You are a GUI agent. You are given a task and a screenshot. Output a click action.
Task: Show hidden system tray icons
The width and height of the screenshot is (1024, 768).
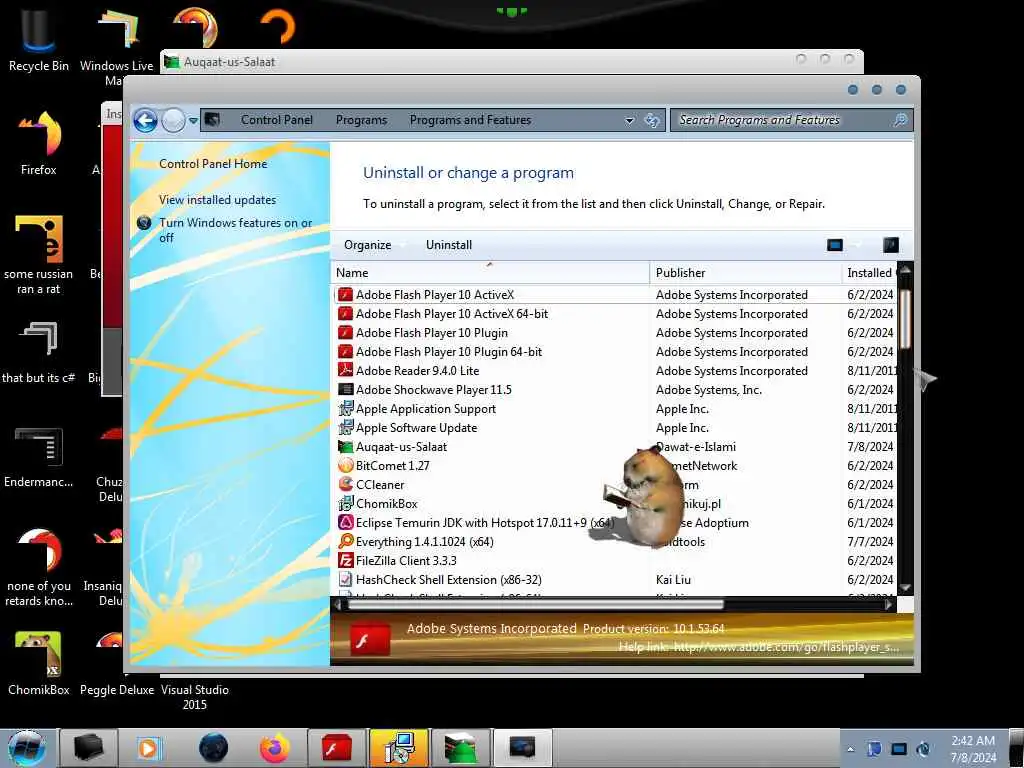point(850,749)
